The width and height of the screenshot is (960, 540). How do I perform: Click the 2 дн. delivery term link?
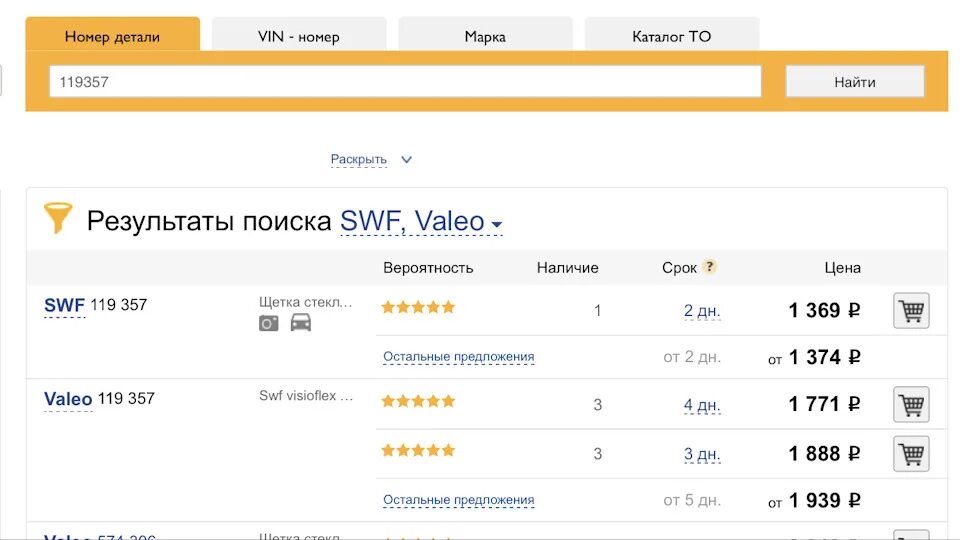(702, 311)
